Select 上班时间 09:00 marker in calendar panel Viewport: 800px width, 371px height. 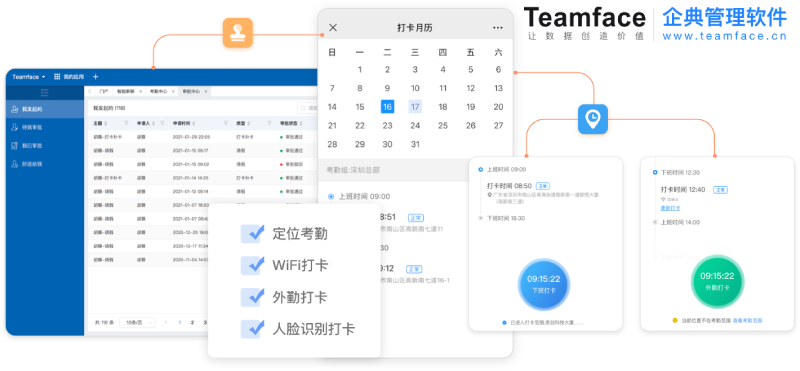pyautogui.click(x=331, y=196)
